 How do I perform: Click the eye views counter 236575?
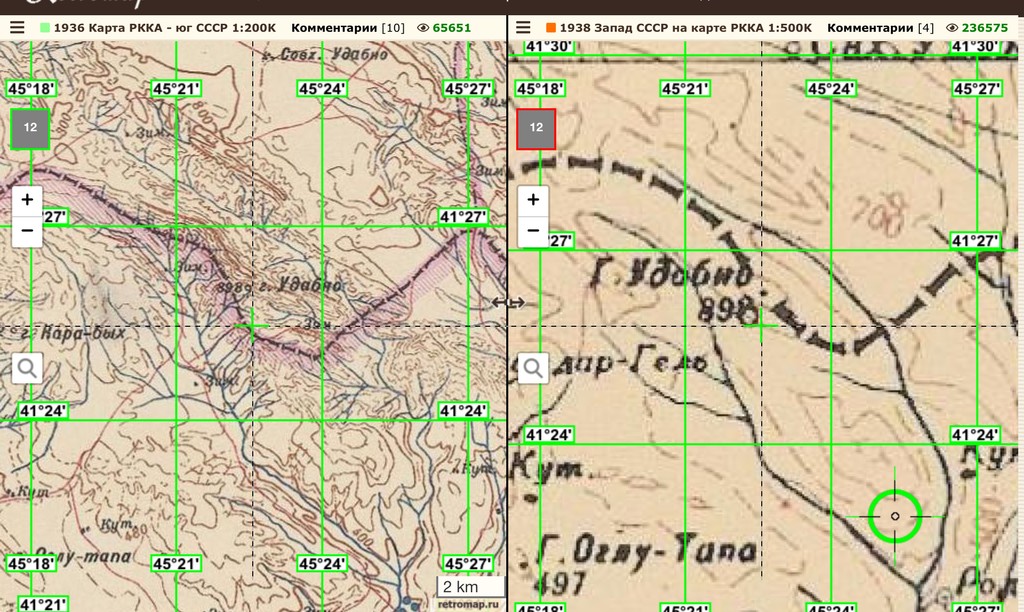[970, 28]
